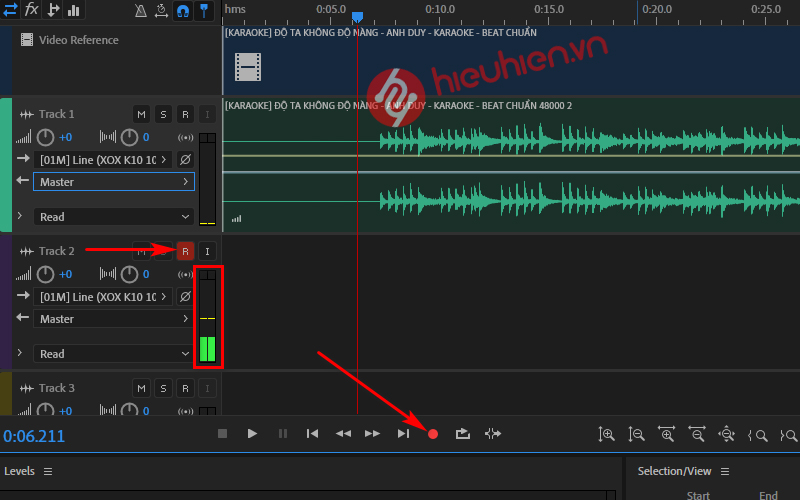
Task: Click the Skip Selection icon in transport
Action: click(x=492, y=433)
